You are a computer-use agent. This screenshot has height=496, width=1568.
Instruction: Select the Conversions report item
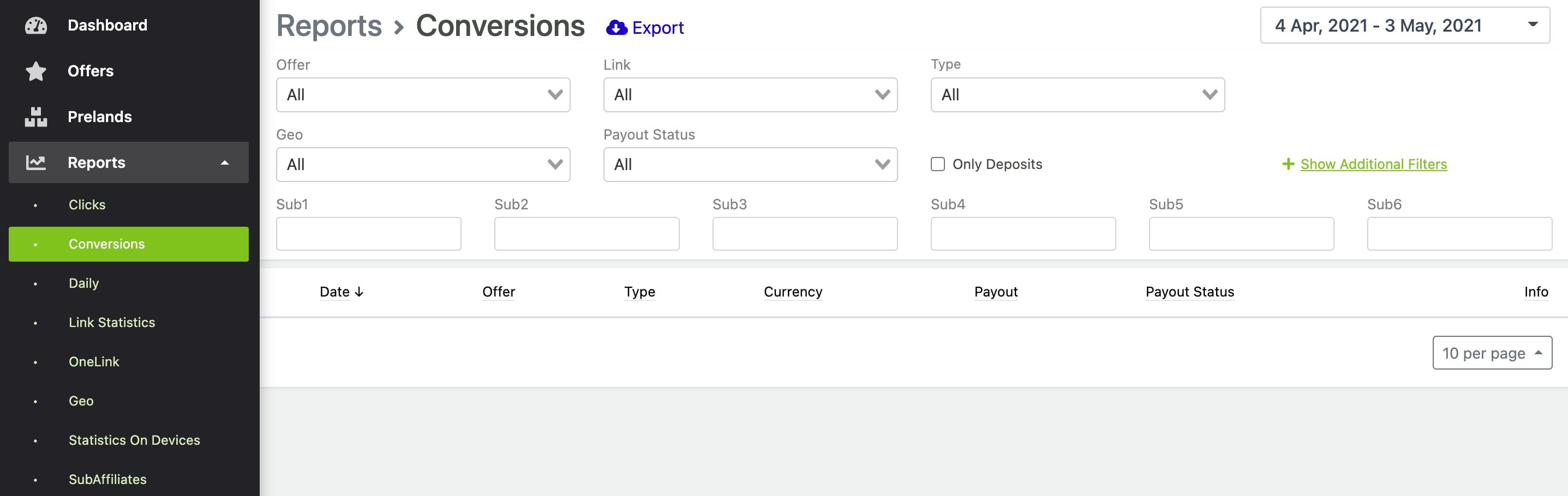click(128, 244)
